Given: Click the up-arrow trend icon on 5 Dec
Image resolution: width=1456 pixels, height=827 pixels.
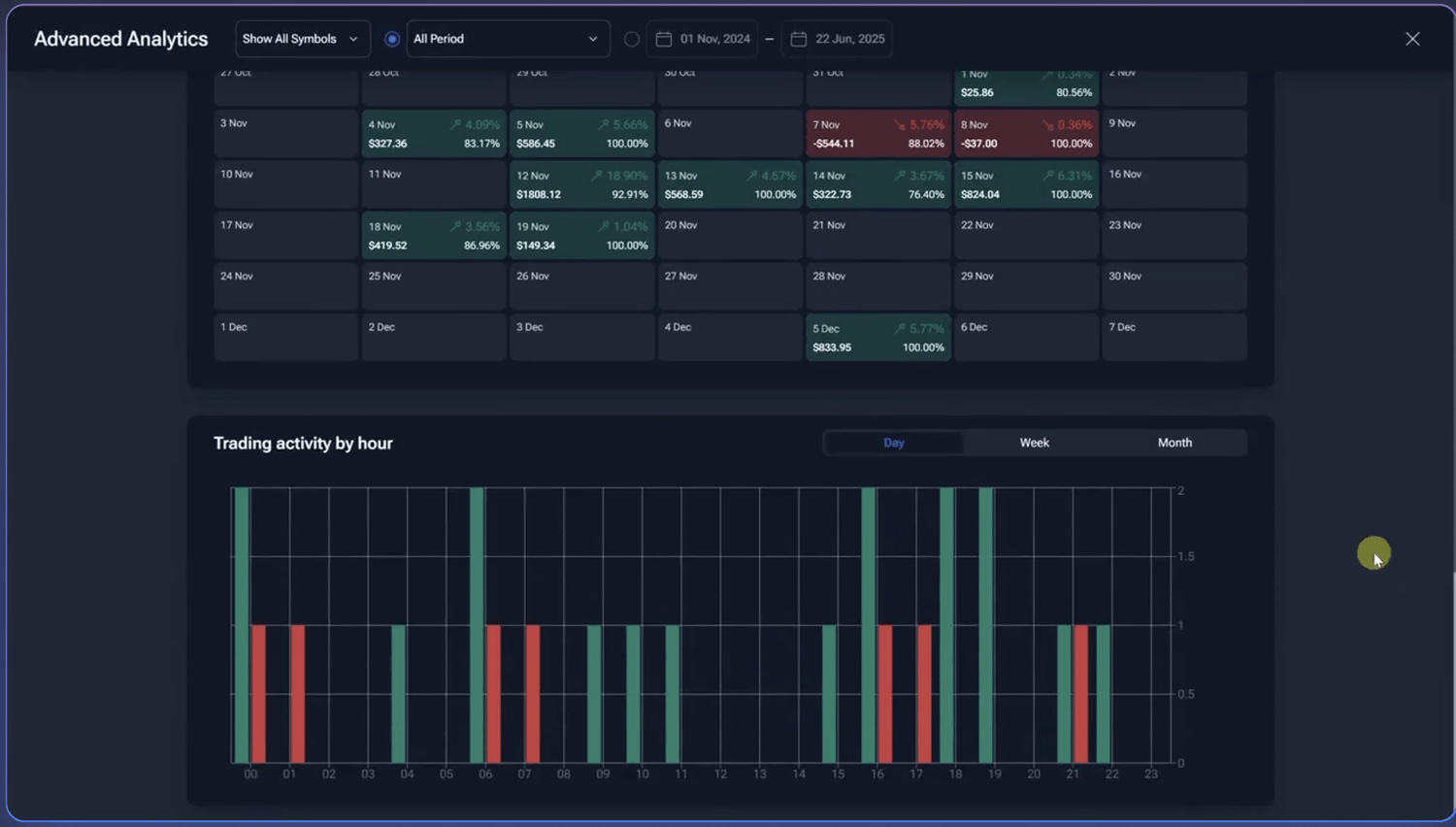Looking at the screenshot, I should [900, 329].
